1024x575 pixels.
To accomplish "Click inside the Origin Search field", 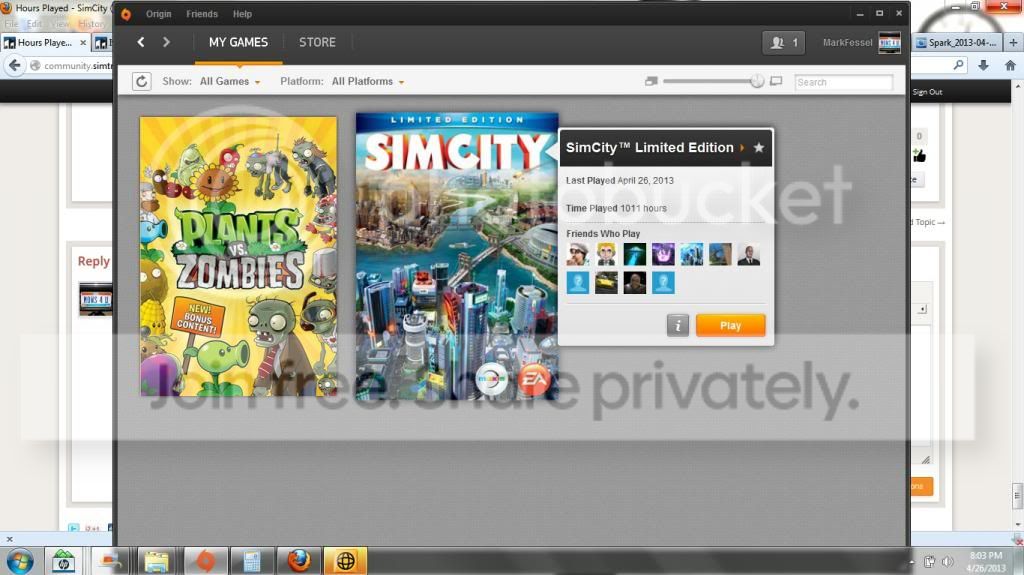I will tap(843, 82).
